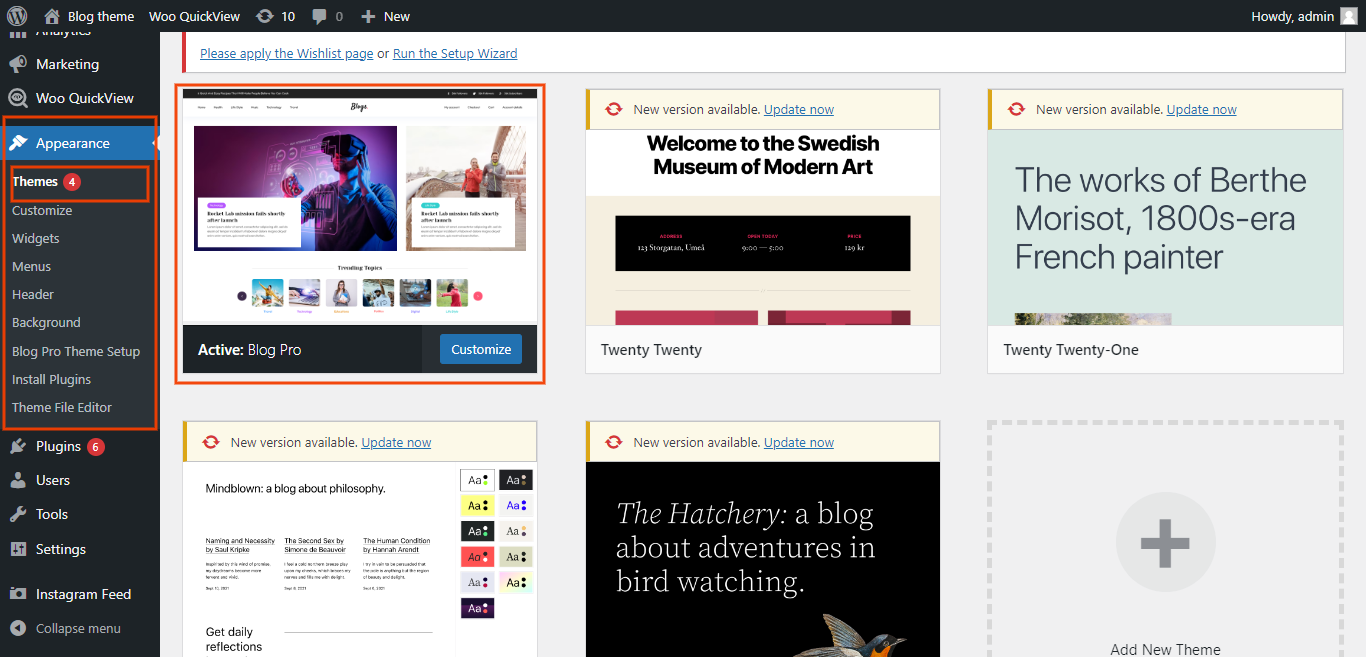
Task: Open the Theme File Editor submenu
Action: click(62, 407)
